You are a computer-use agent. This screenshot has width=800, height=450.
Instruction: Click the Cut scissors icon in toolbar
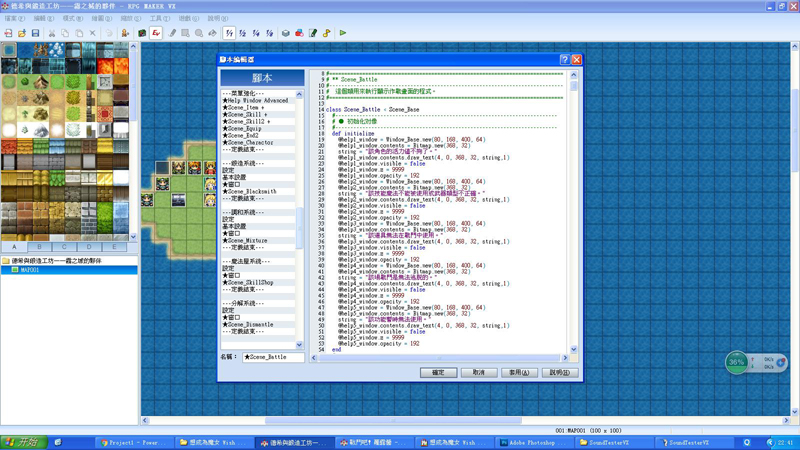coord(52,33)
